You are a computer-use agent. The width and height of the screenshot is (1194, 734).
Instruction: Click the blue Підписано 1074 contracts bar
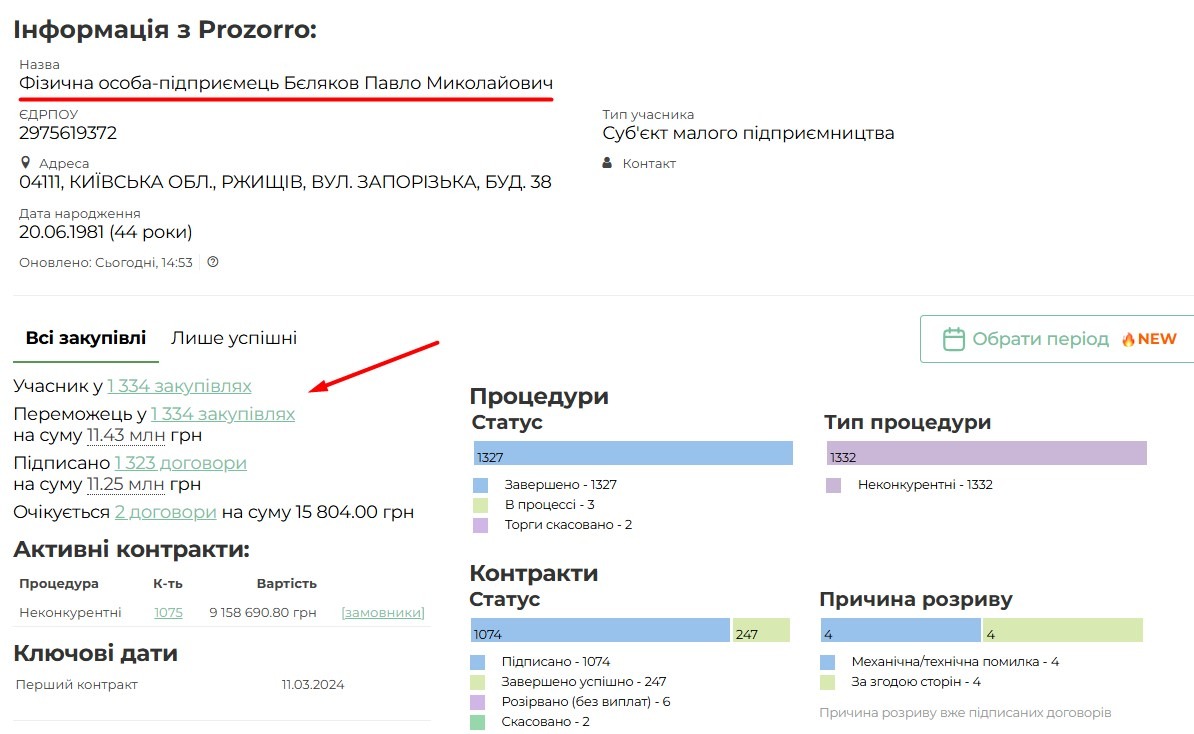(x=600, y=631)
